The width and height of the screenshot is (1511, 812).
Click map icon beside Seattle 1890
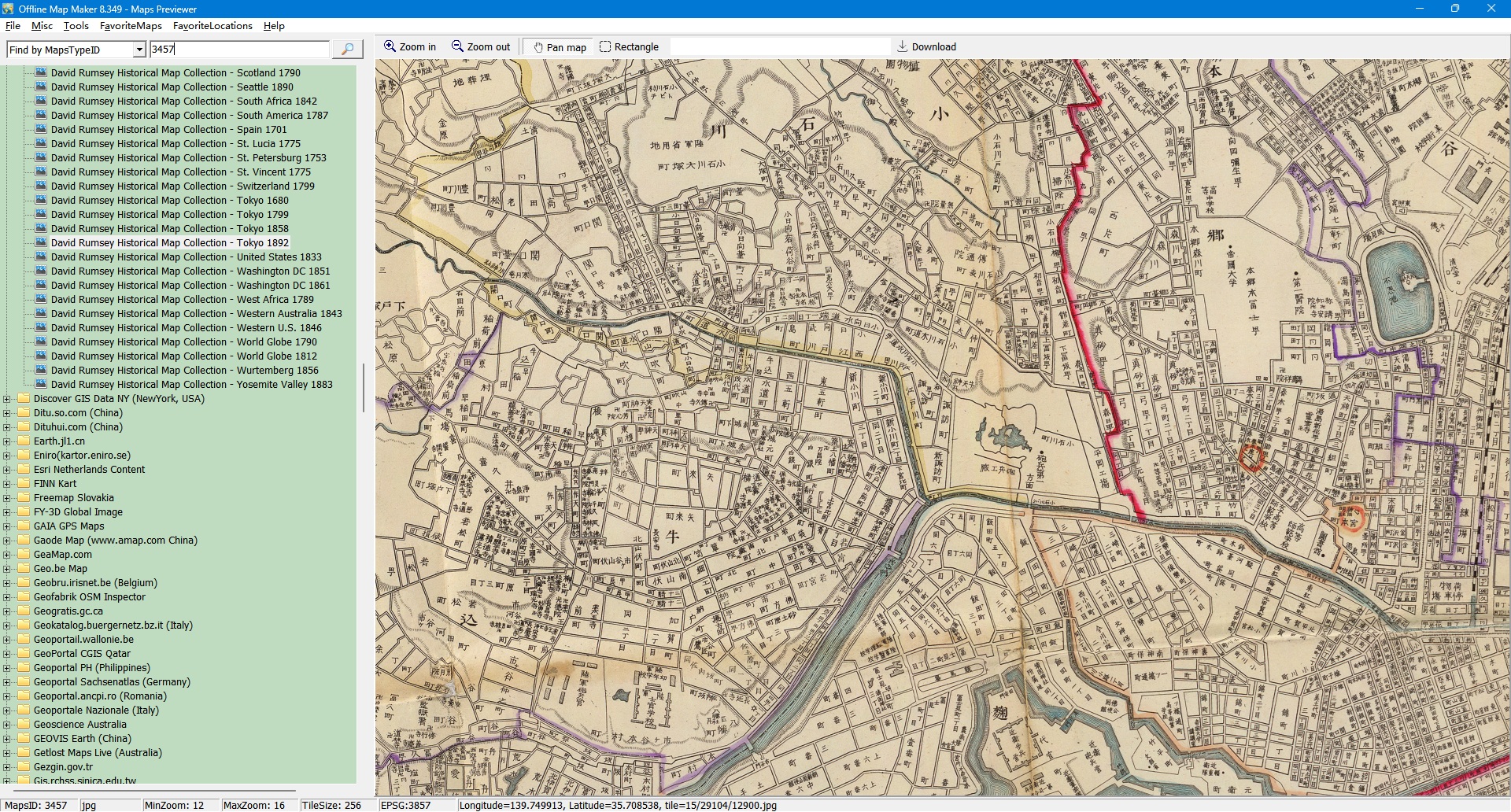41,87
